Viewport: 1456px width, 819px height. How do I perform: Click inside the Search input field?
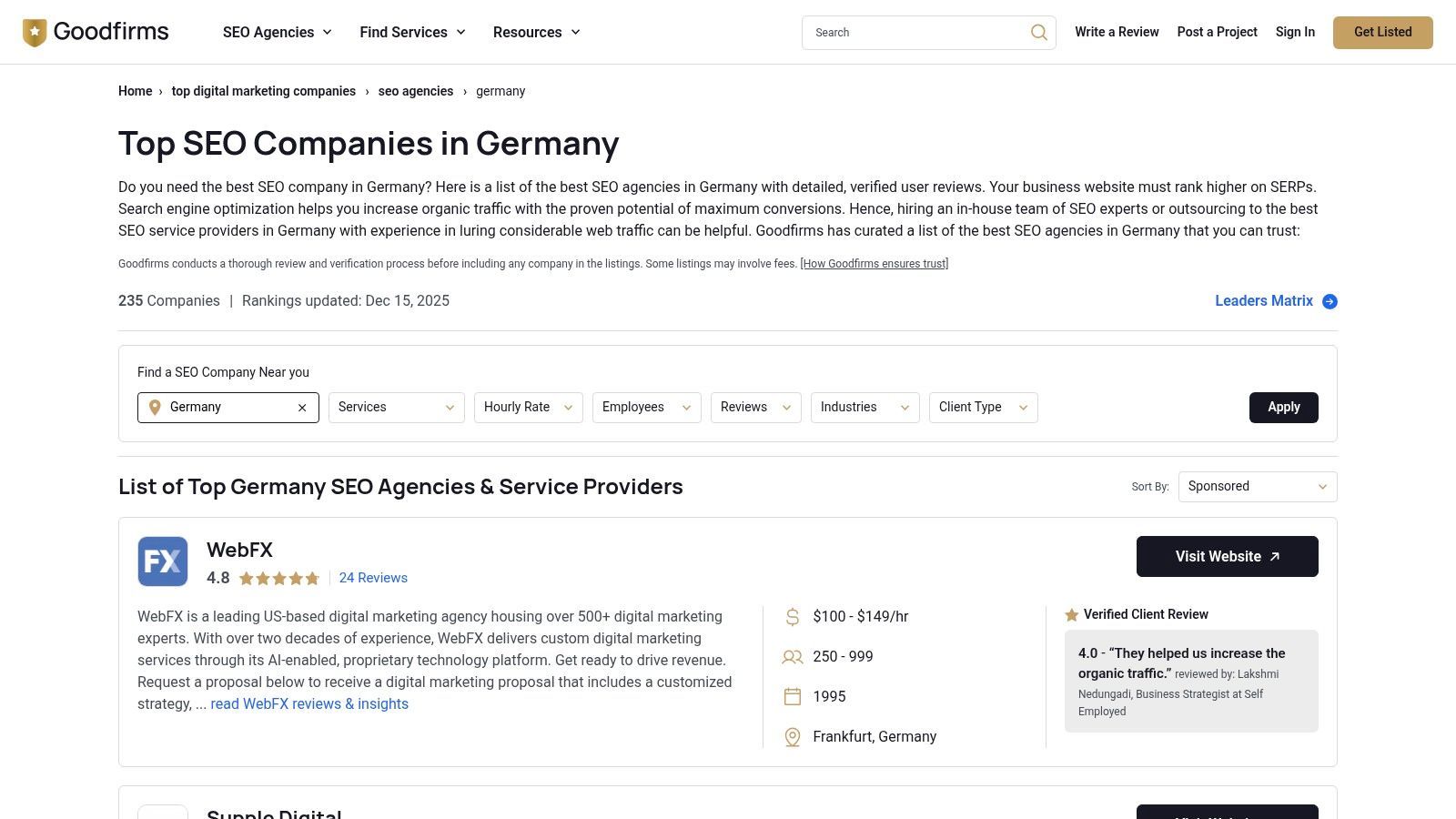click(910, 32)
